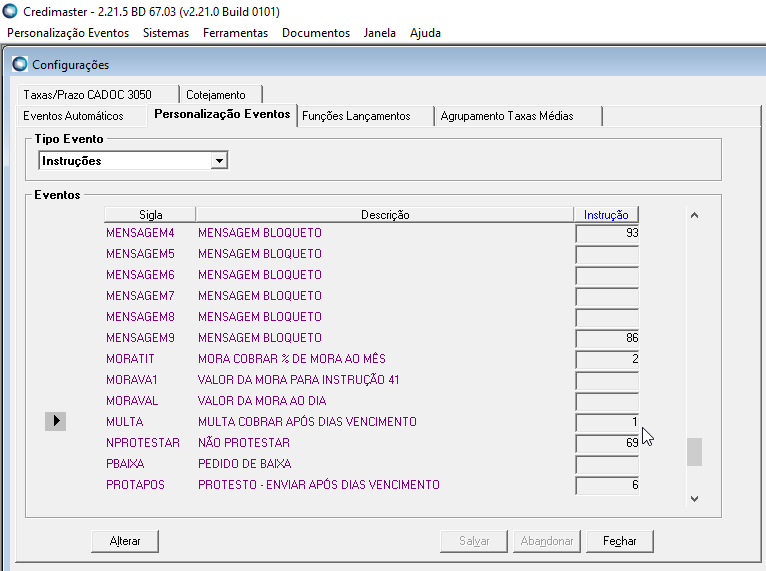Click the Sigla column header
The image size is (766, 571).
(150, 214)
